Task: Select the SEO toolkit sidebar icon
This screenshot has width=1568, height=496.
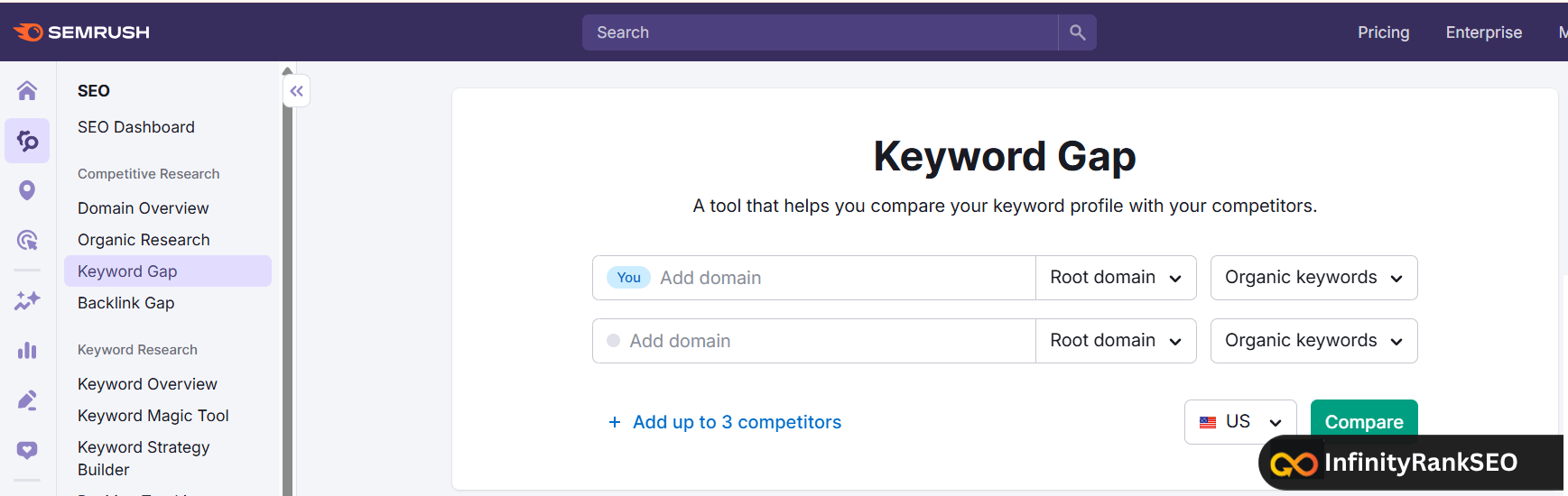Action: pyautogui.click(x=27, y=141)
